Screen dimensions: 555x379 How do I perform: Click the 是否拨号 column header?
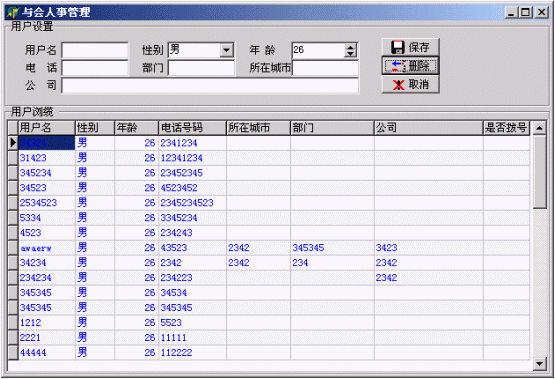(507, 128)
